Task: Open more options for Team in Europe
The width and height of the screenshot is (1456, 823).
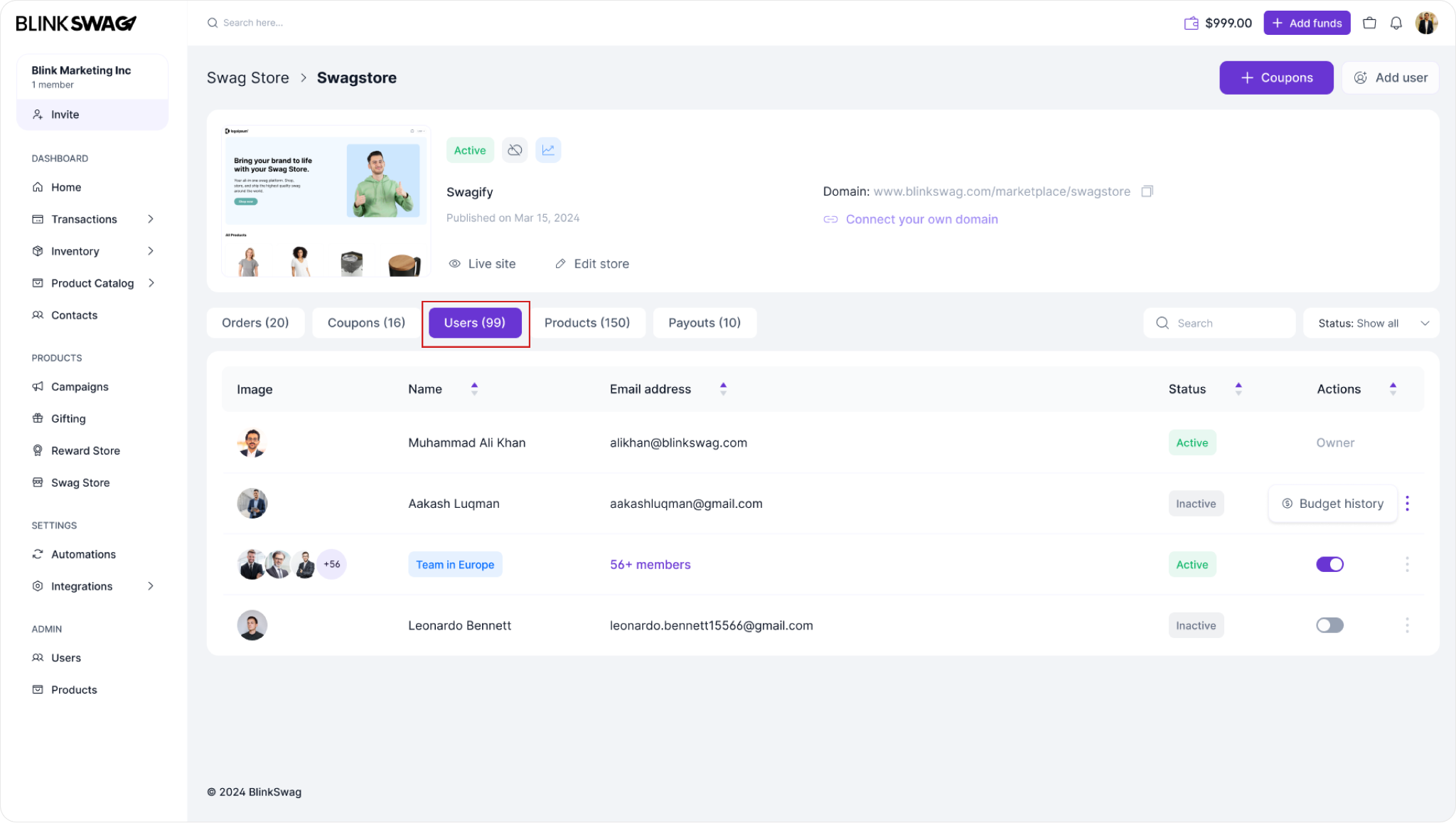Action: tap(1407, 565)
